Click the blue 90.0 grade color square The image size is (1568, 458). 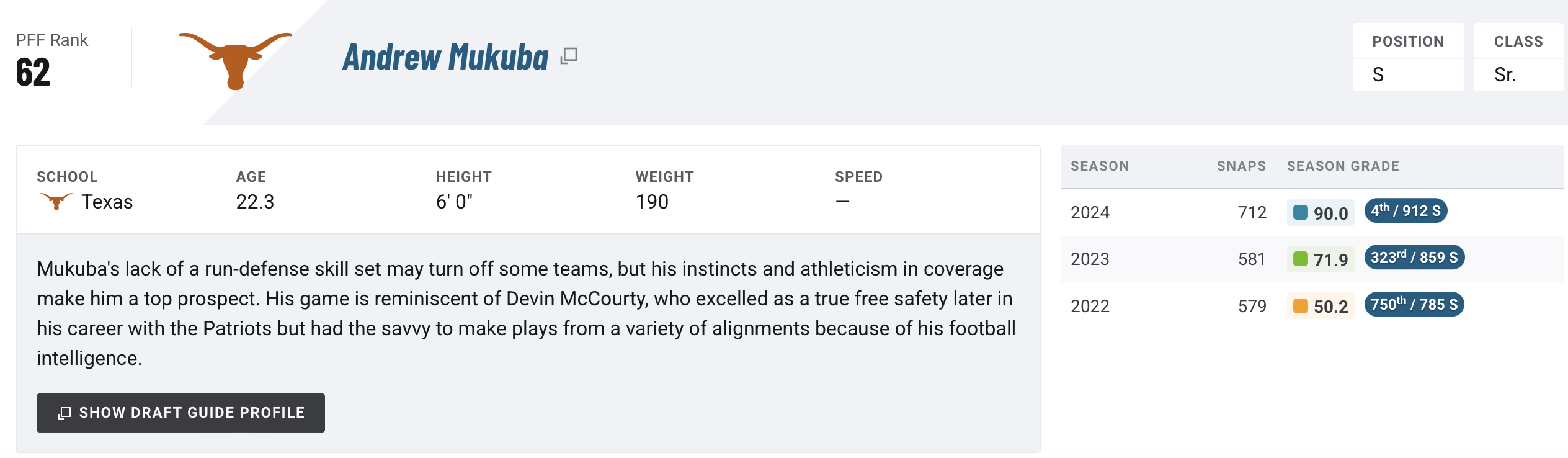[x=1301, y=212]
